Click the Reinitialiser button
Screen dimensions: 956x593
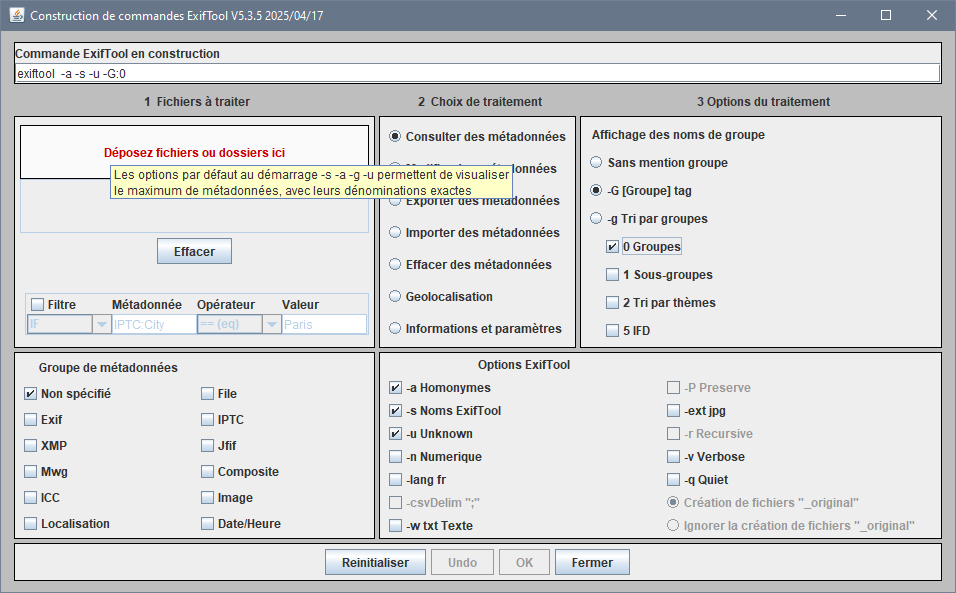click(376, 563)
